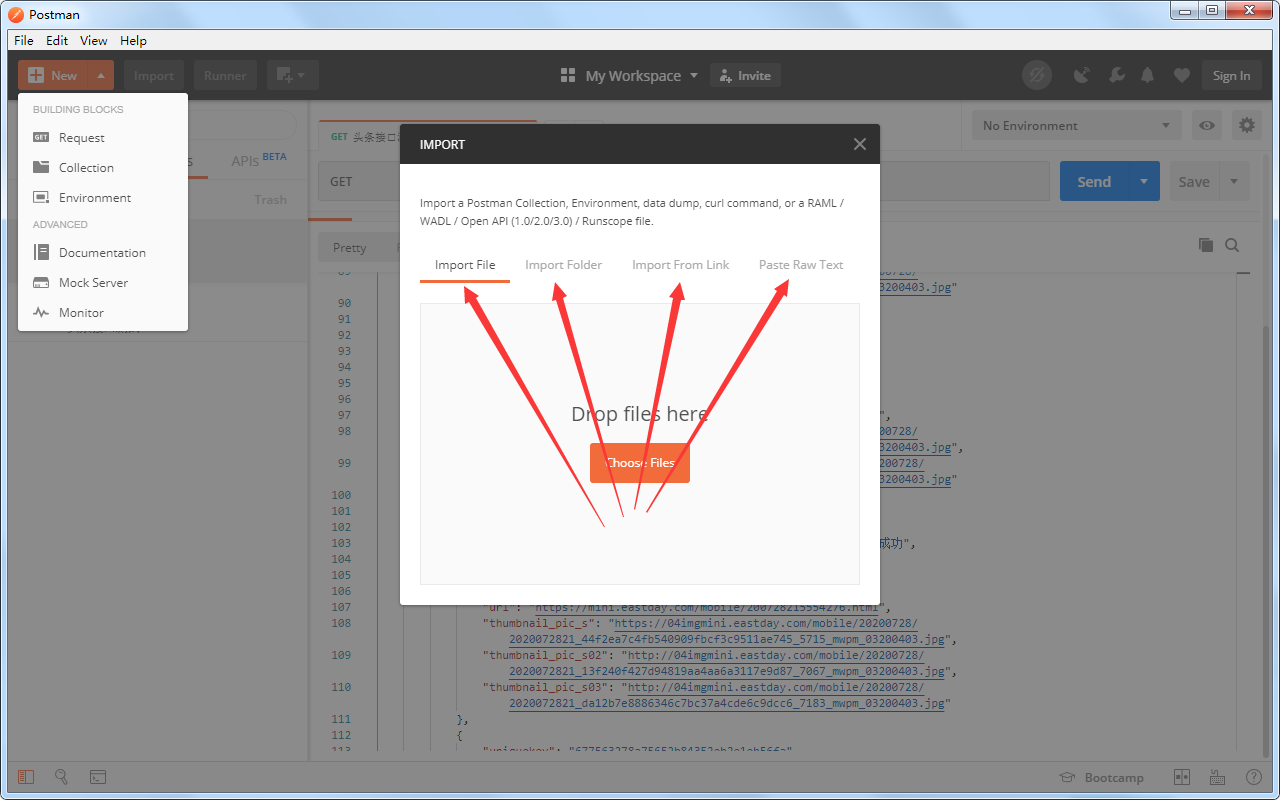
Task: Click the Postman app icon in title bar
Action: tap(16, 14)
